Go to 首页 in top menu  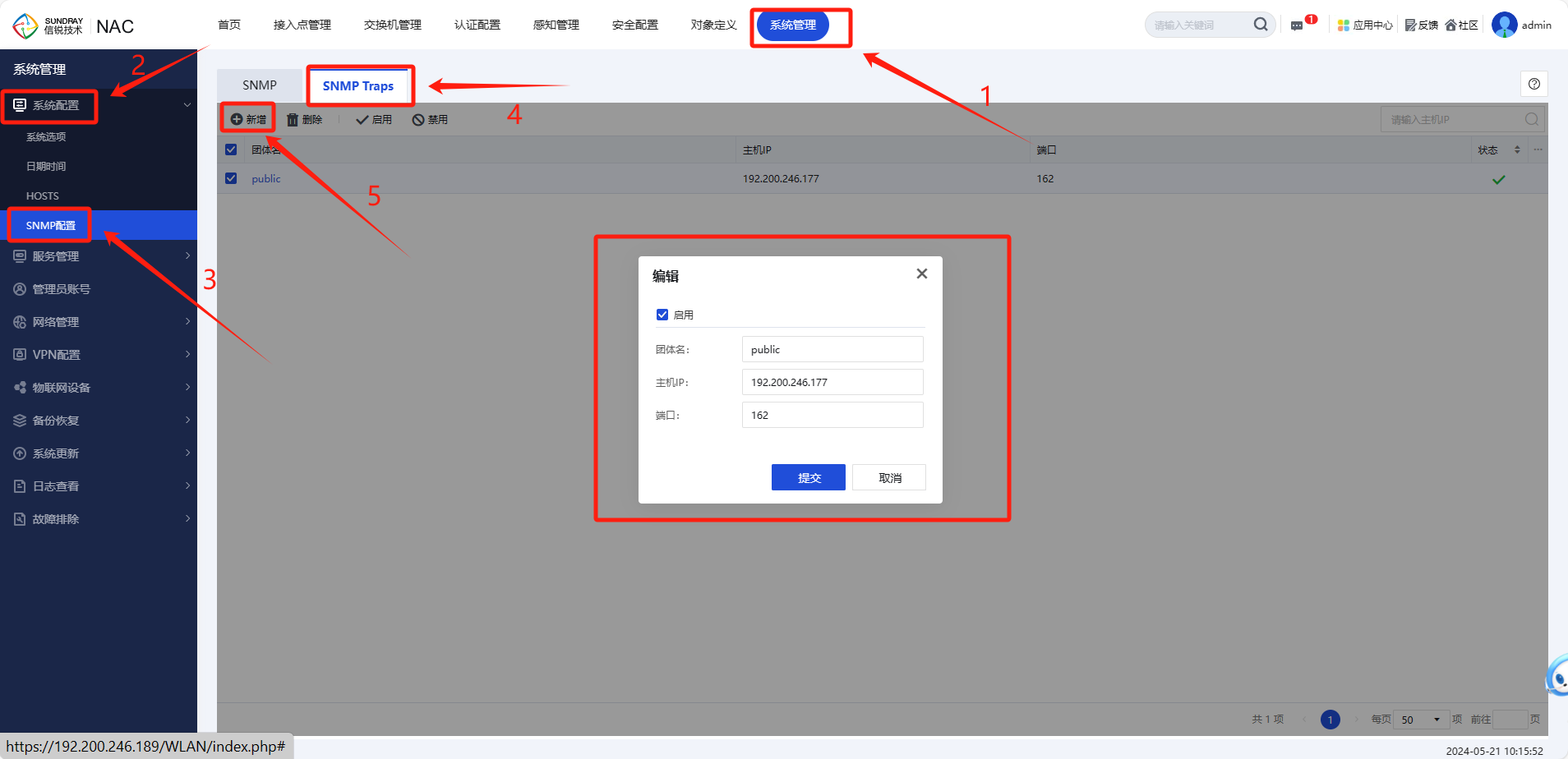(x=229, y=25)
